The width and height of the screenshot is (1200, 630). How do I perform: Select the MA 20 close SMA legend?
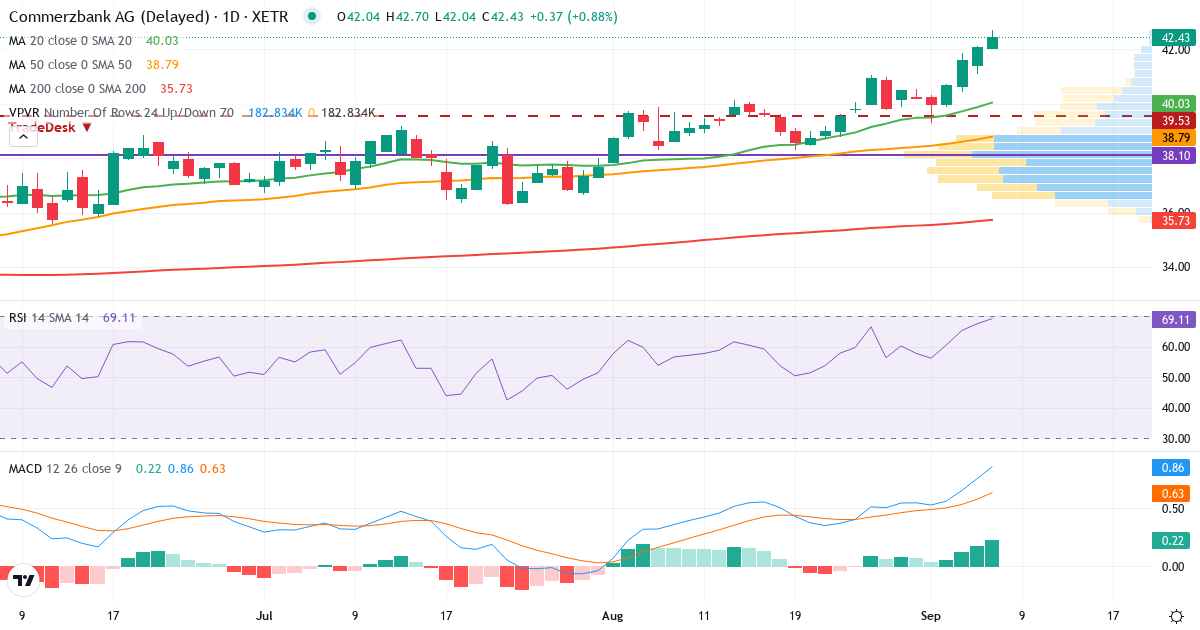[70, 41]
